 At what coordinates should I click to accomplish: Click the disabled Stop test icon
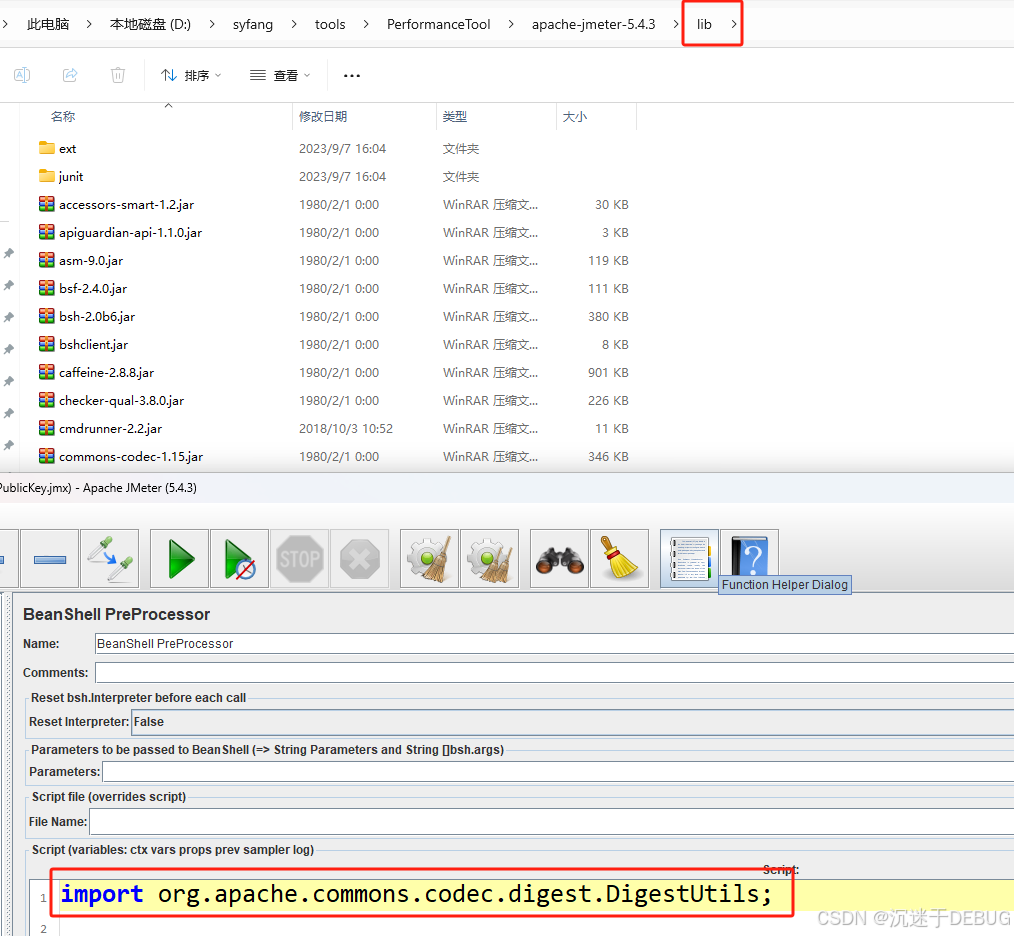coord(299,558)
